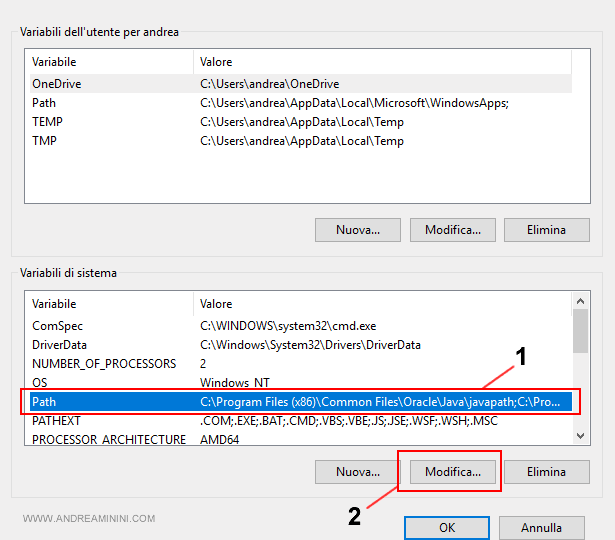This screenshot has height=540, width=615.
Task: Click Modifica button under user variables
Action: click(452, 230)
